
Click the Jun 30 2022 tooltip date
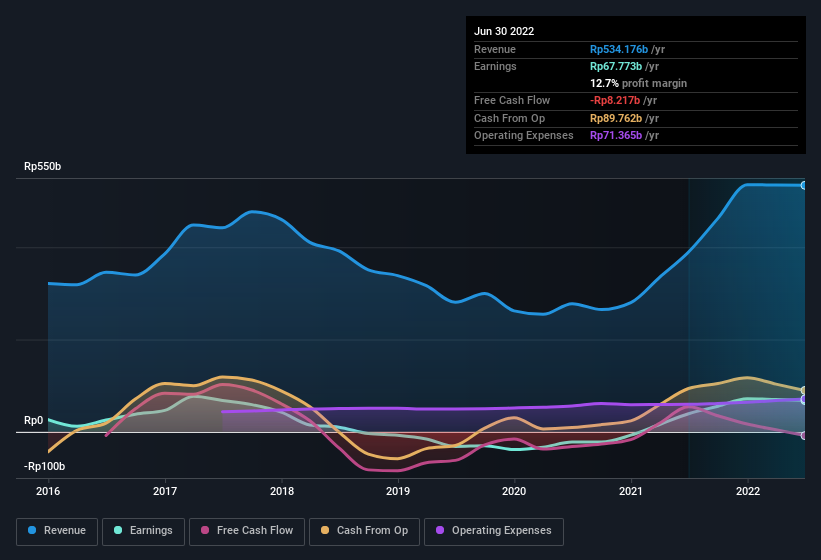504,31
